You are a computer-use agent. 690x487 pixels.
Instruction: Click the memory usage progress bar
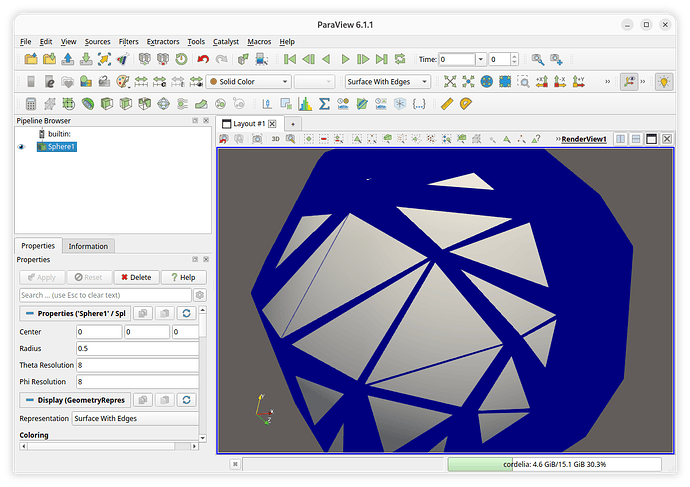[x=554, y=464]
